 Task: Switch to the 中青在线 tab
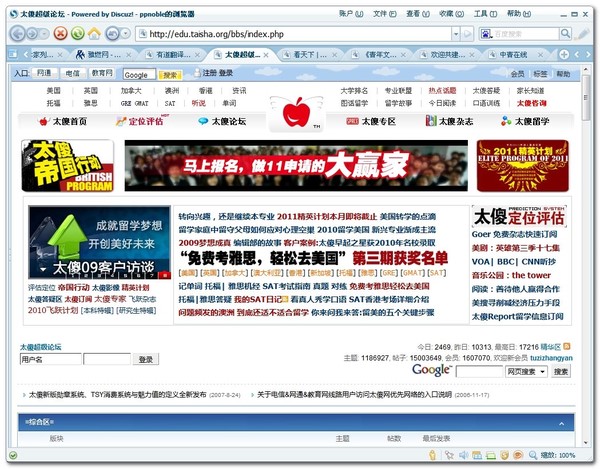(513, 55)
